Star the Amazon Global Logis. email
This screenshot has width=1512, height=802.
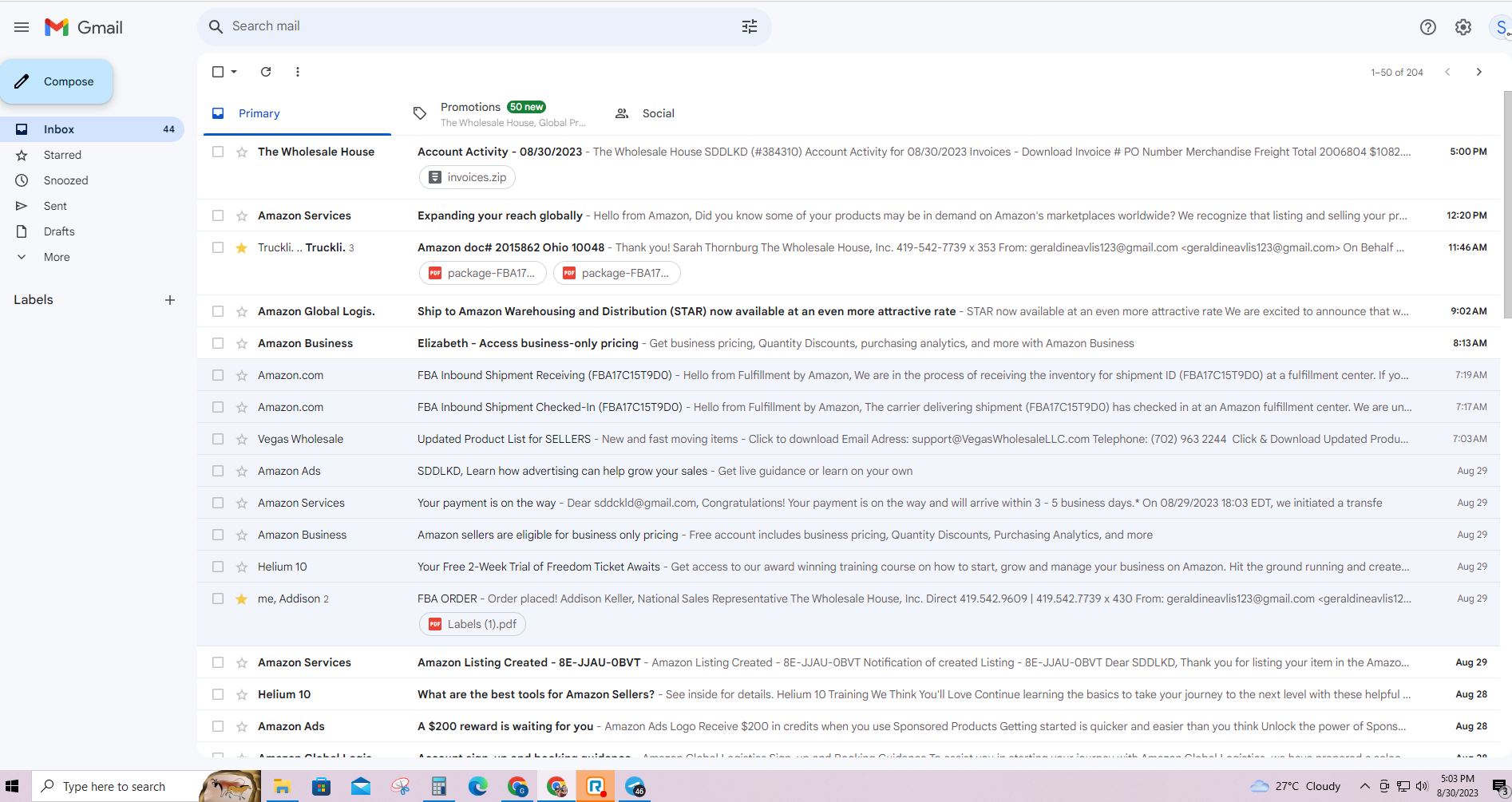(x=242, y=311)
